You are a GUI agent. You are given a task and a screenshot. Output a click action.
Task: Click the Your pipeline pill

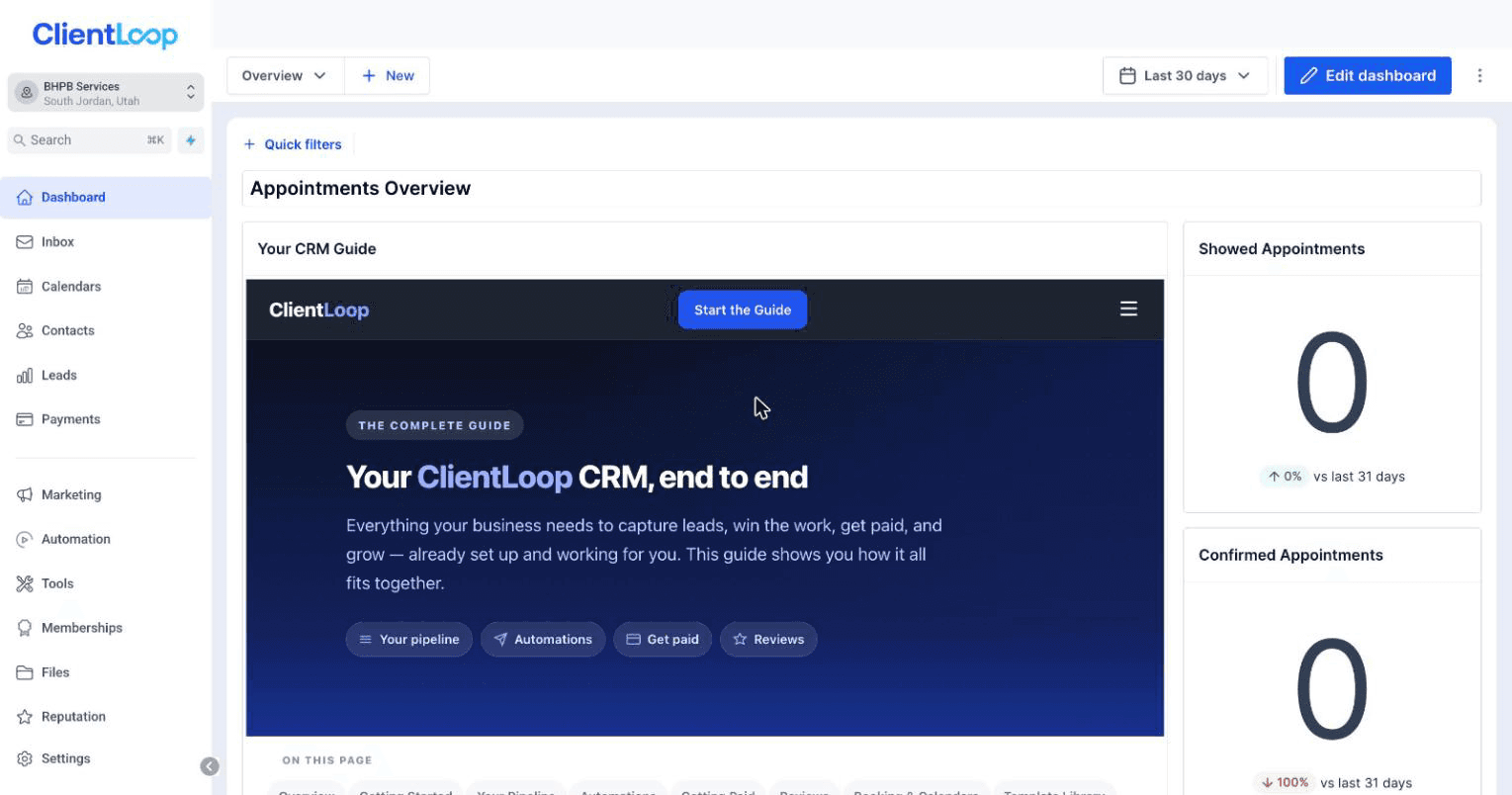409,640
